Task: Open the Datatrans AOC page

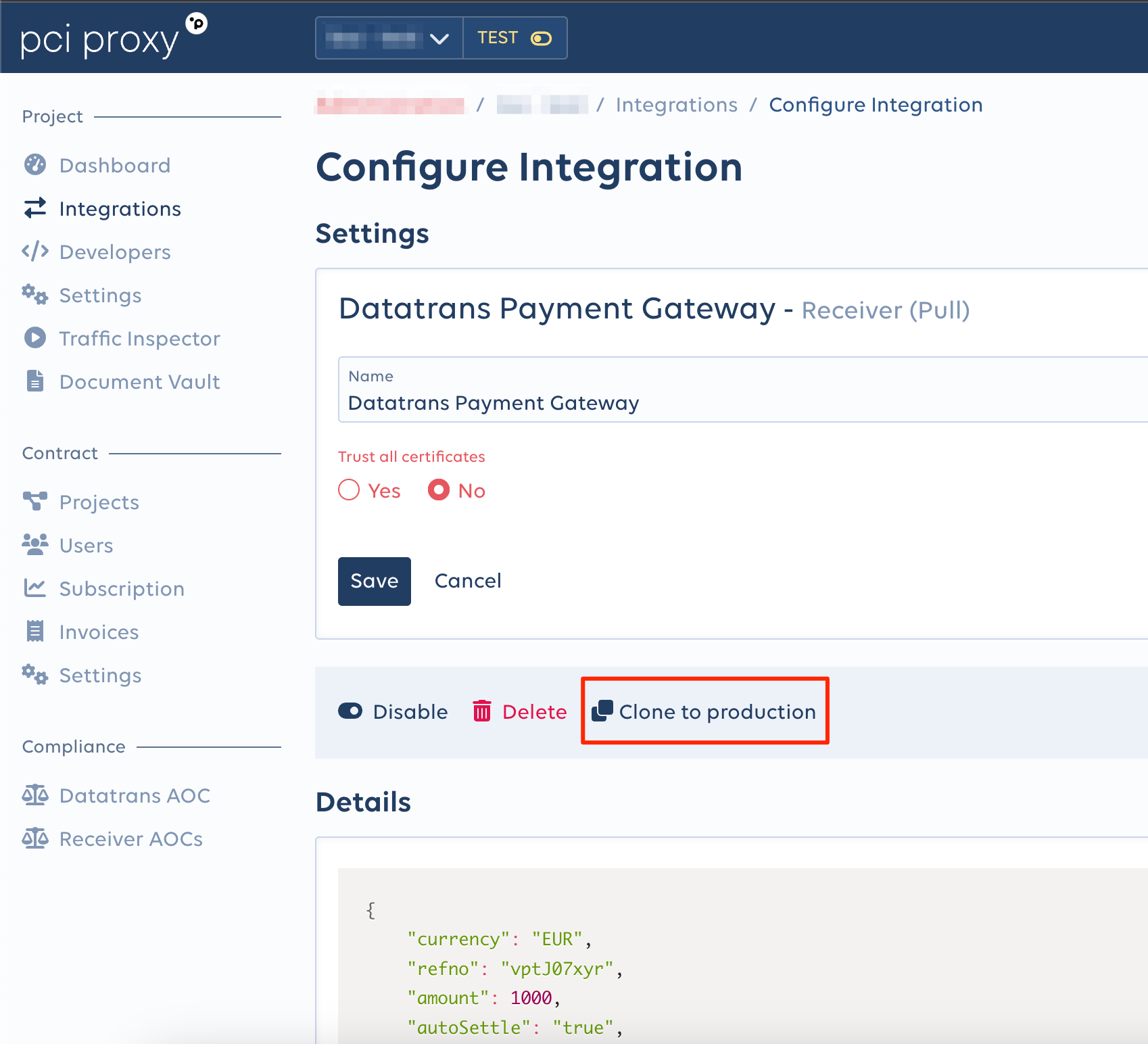Action: [x=135, y=795]
